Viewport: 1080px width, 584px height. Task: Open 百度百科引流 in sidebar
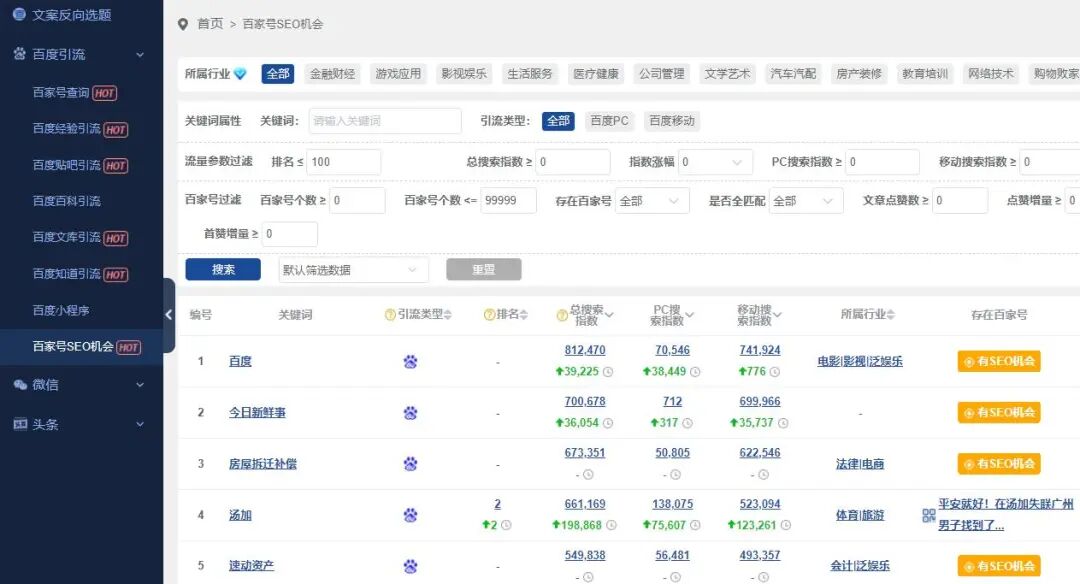coord(67,201)
